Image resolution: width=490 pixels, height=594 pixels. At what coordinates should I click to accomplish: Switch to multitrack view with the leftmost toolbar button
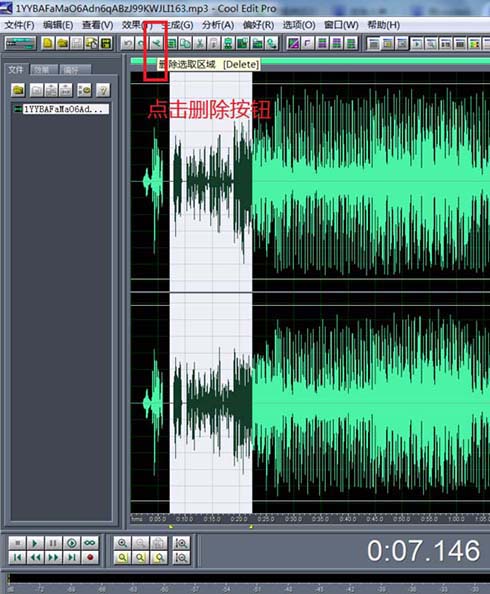click(x=20, y=43)
